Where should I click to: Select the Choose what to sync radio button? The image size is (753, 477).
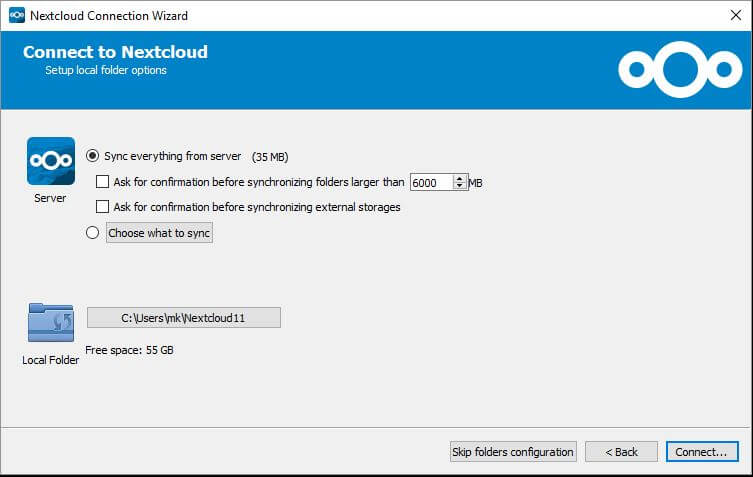tap(92, 233)
